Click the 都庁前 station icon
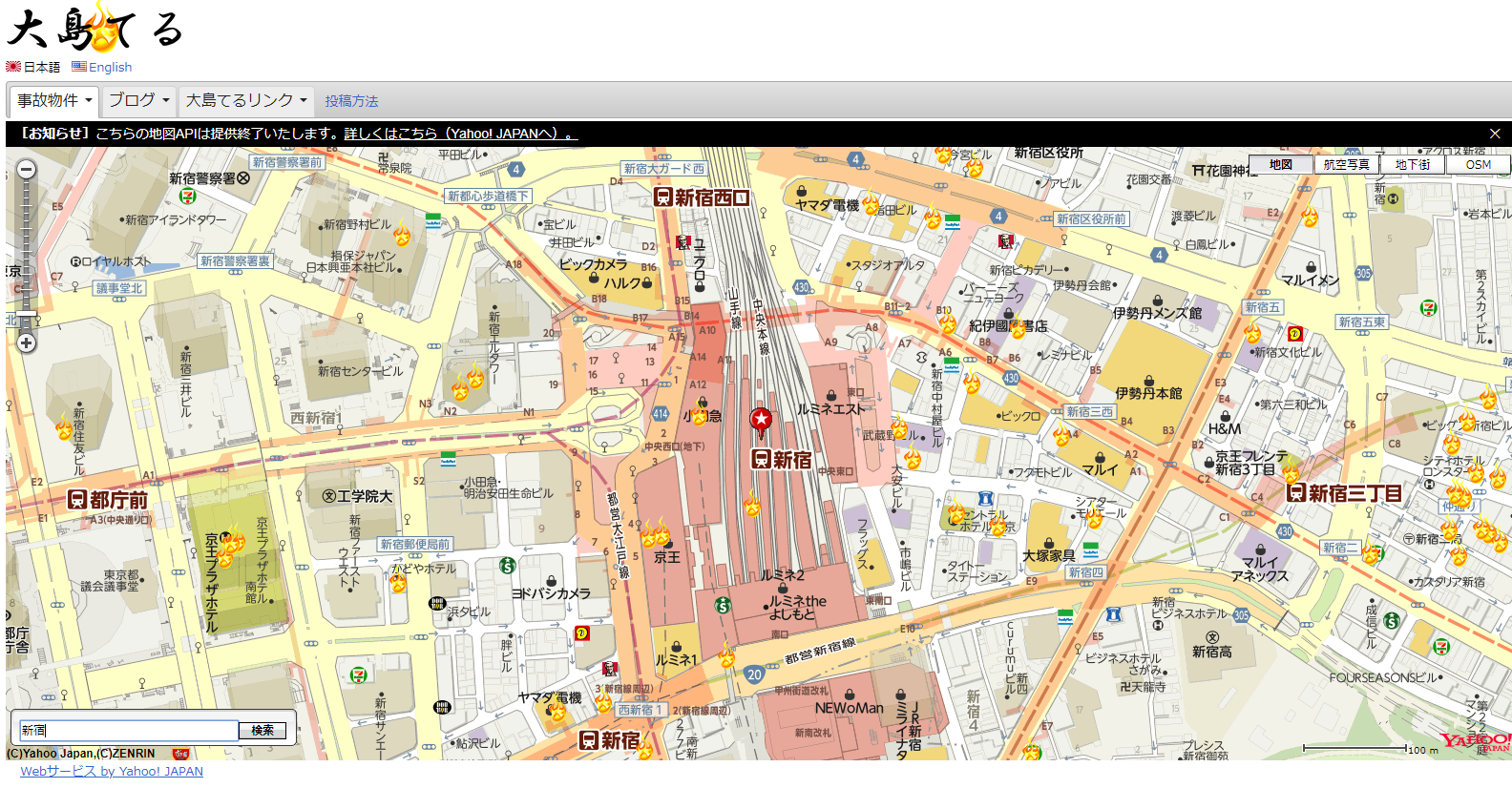 [77, 500]
